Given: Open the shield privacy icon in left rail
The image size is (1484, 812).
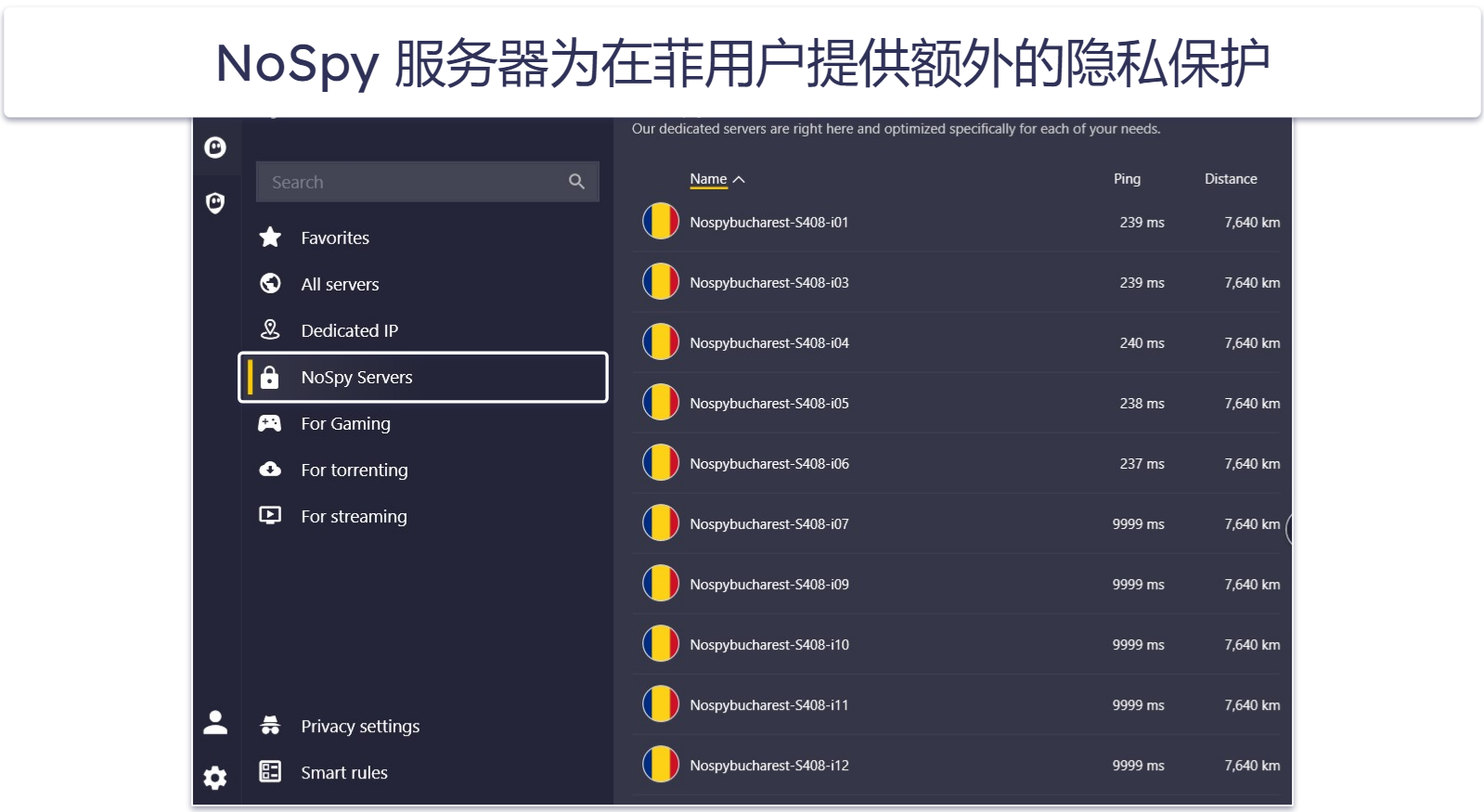Looking at the screenshot, I should (215, 202).
